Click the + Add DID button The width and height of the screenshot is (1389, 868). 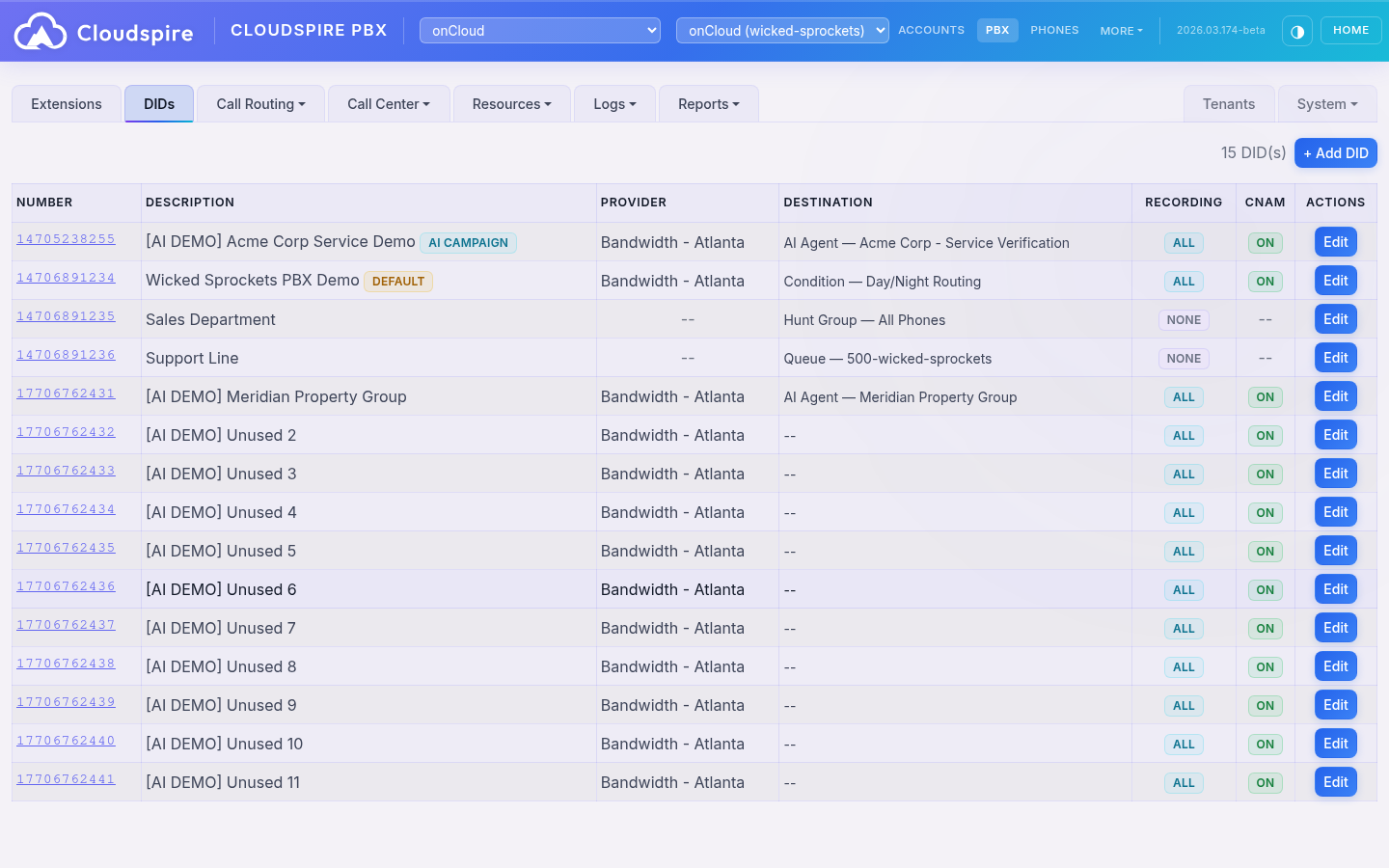coord(1336,152)
